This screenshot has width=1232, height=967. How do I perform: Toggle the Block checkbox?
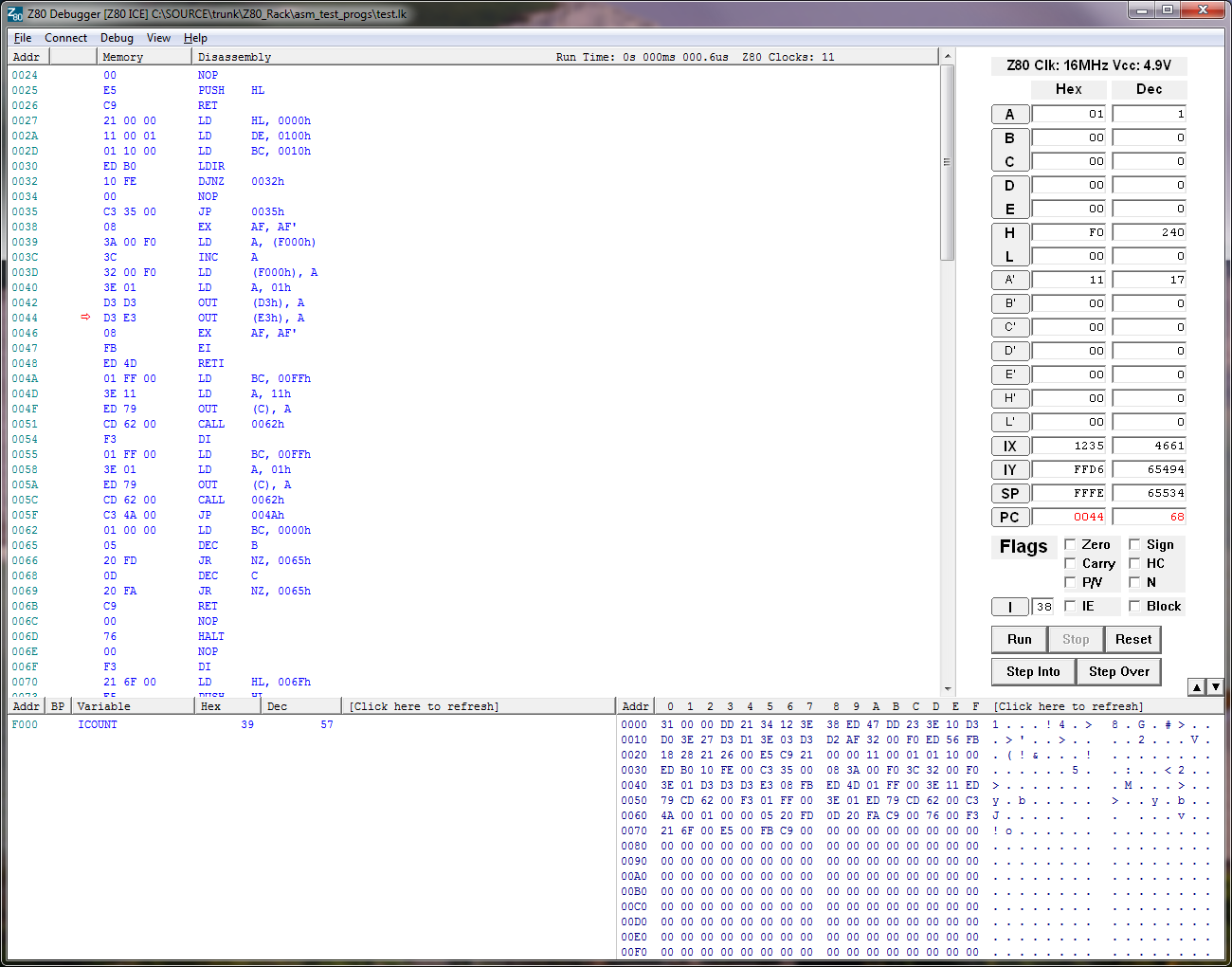[1134, 606]
